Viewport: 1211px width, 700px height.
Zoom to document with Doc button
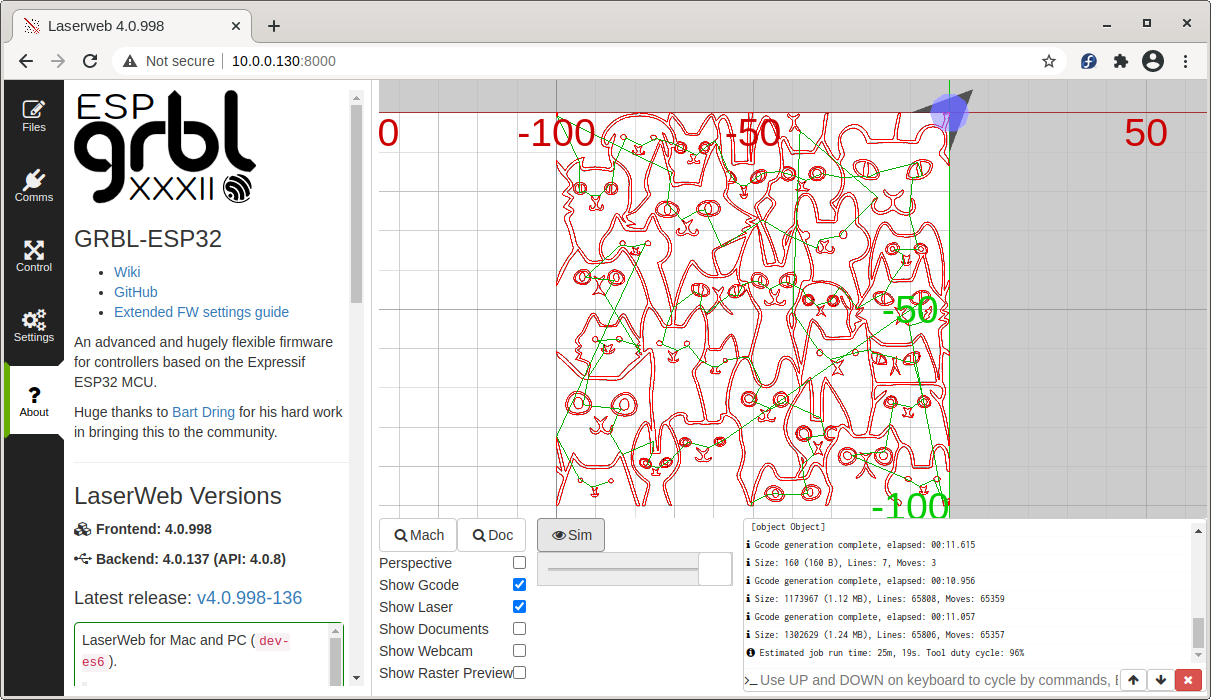(492, 535)
